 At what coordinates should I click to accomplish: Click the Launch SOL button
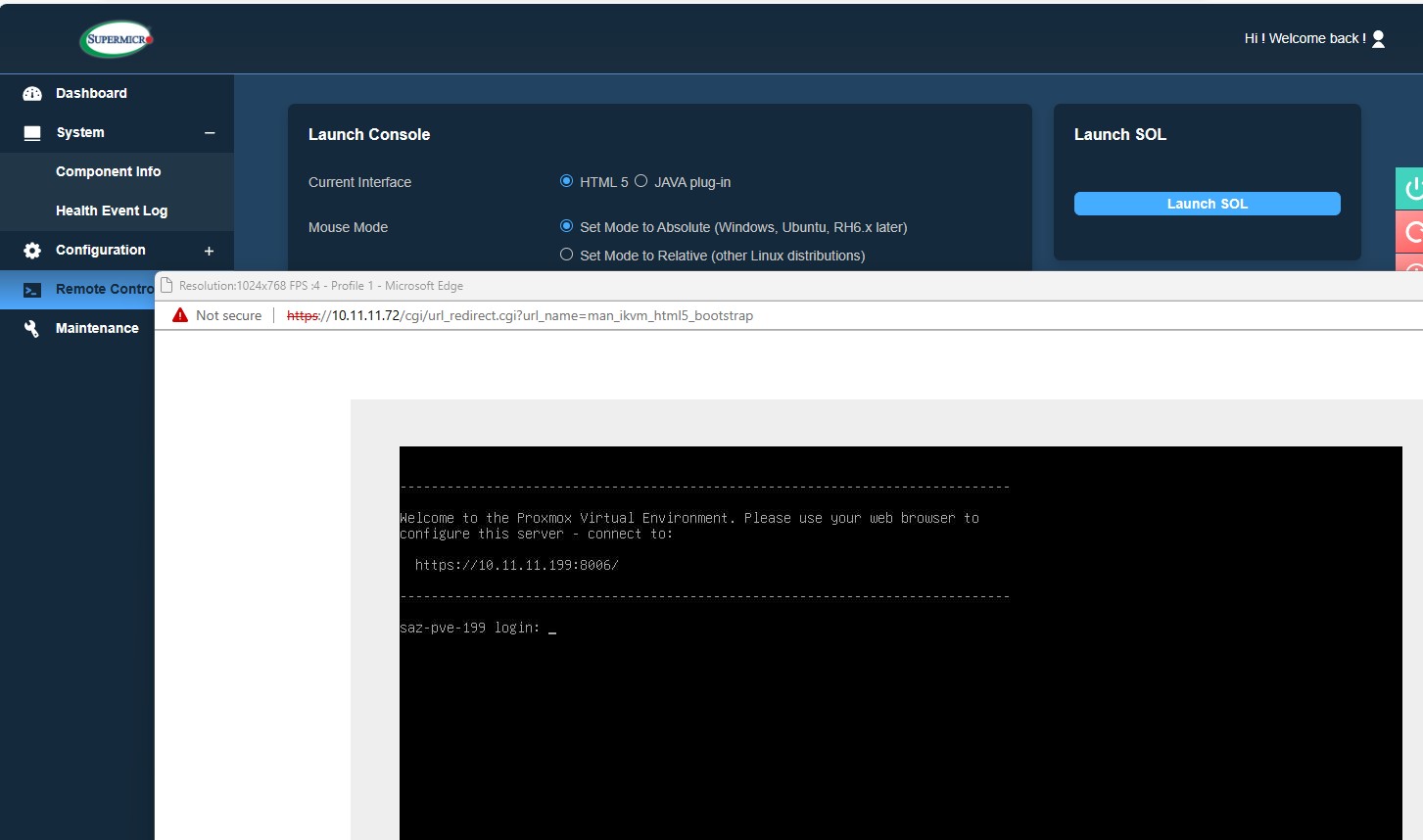[1207, 204]
